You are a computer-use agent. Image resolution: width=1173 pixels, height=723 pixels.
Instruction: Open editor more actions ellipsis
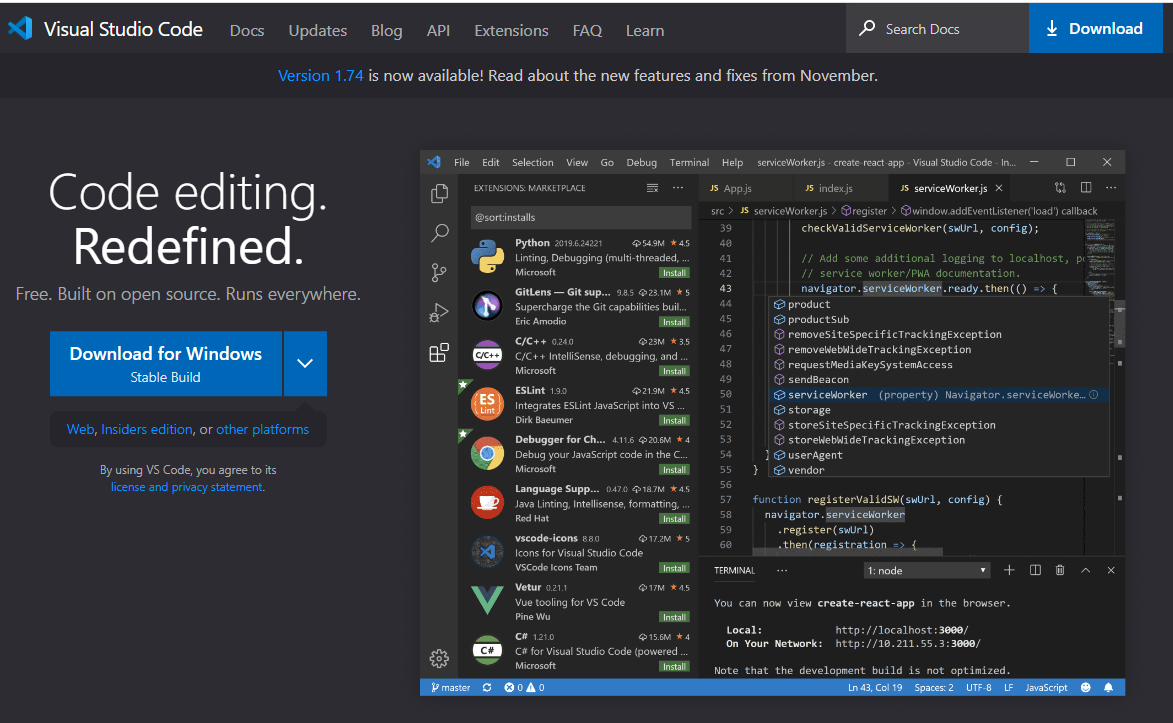click(x=1111, y=188)
